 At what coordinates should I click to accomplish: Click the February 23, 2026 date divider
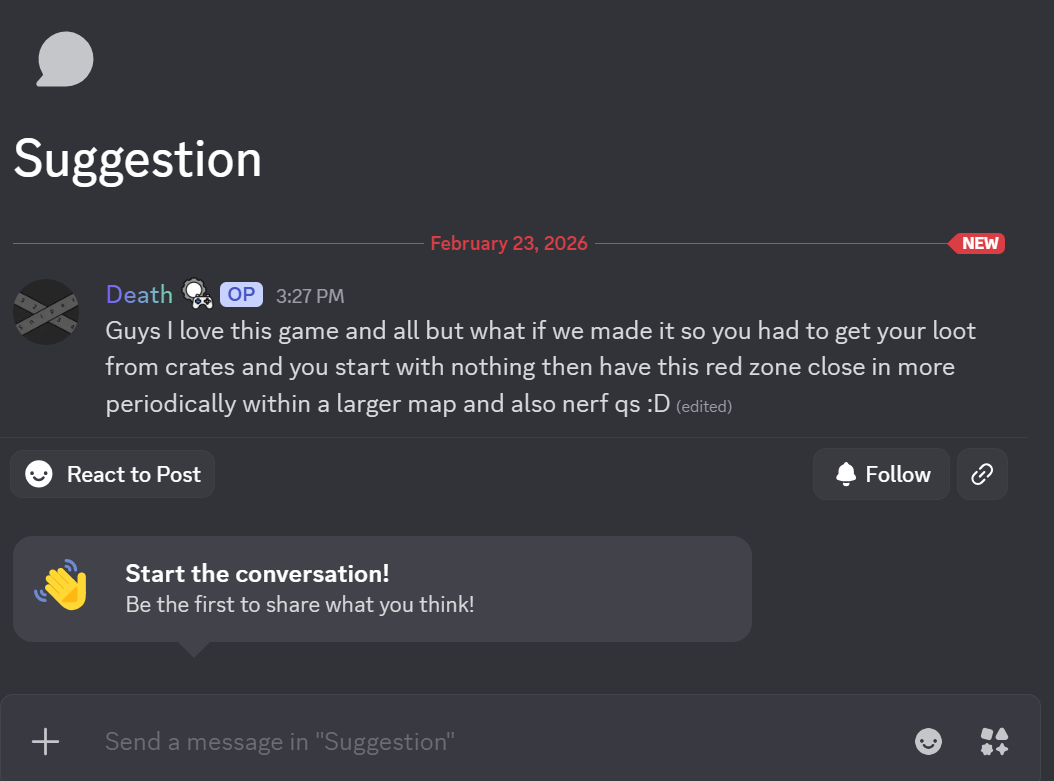[x=508, y=243]
